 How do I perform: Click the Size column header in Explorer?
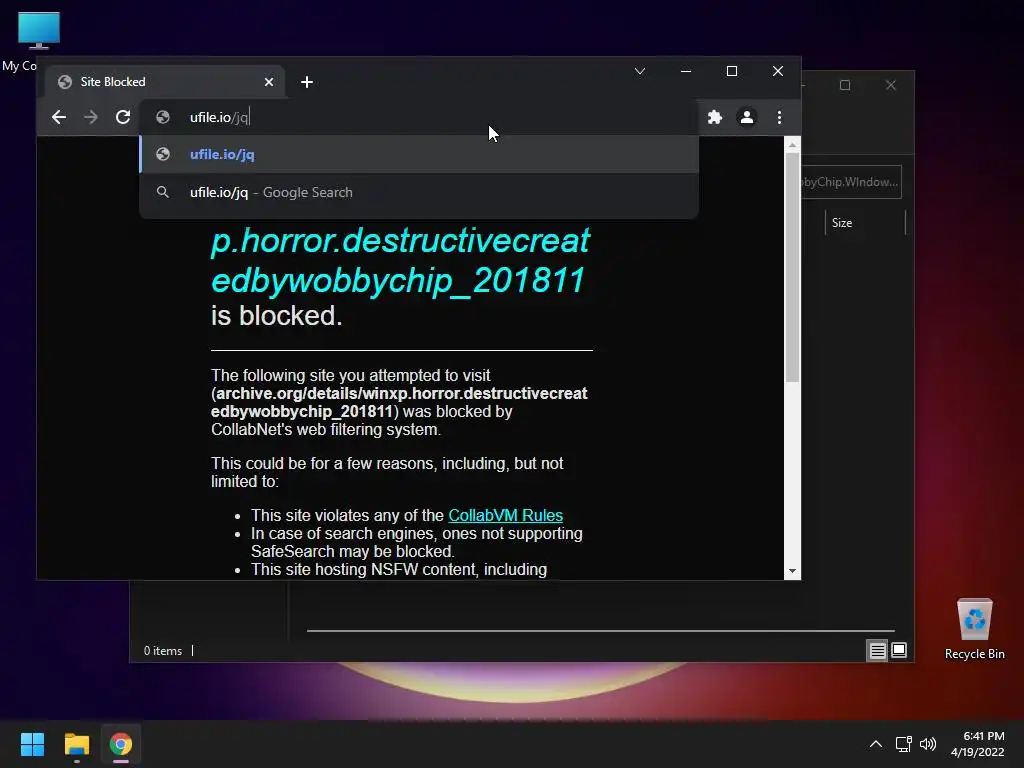(865, 223)
